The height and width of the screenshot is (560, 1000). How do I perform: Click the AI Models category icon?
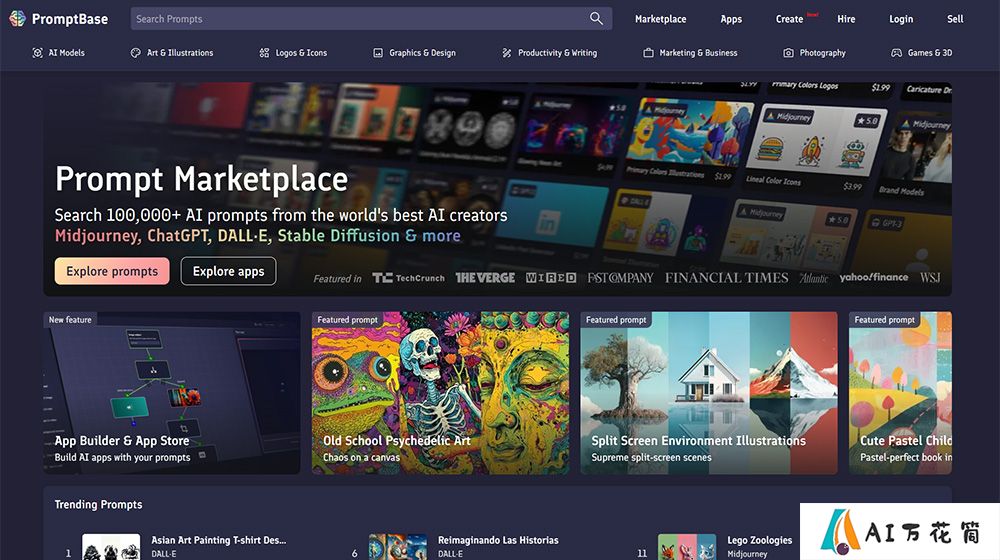[38, 53]
